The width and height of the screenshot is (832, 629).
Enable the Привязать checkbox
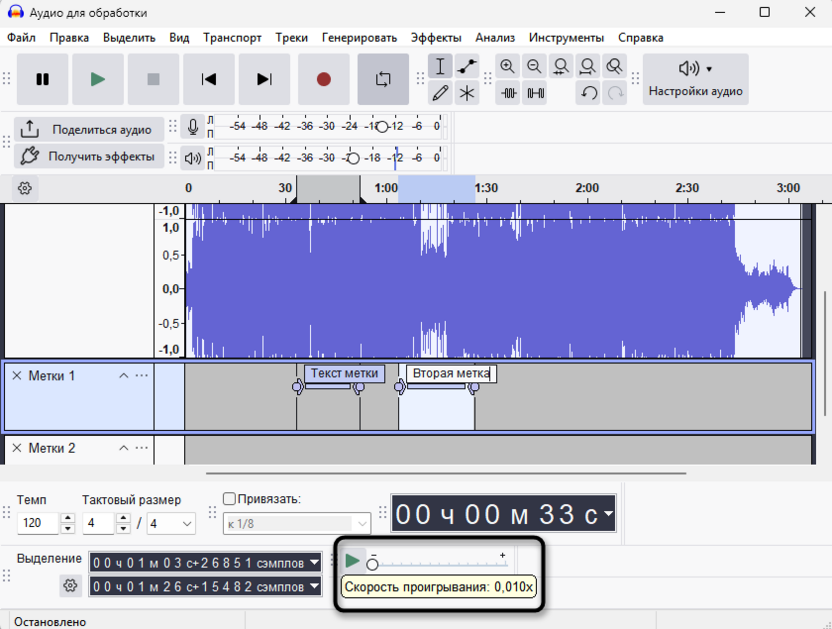pyautogui.click(x=229, y=498)
